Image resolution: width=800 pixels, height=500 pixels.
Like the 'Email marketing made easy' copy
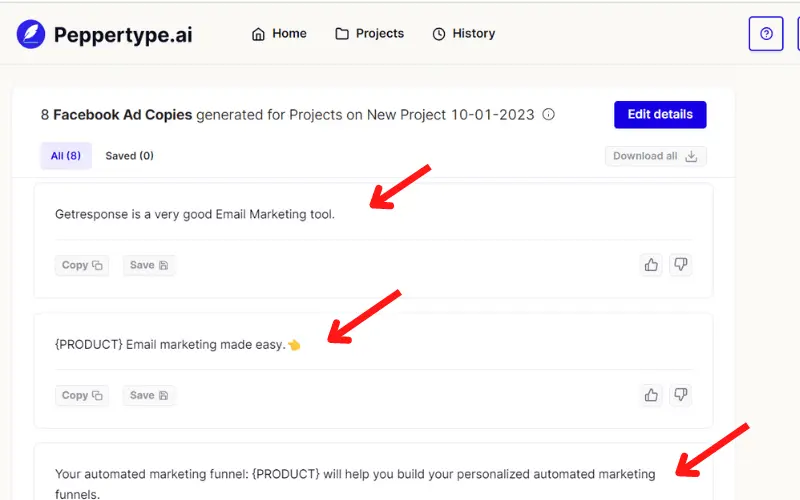coord(651,395)
